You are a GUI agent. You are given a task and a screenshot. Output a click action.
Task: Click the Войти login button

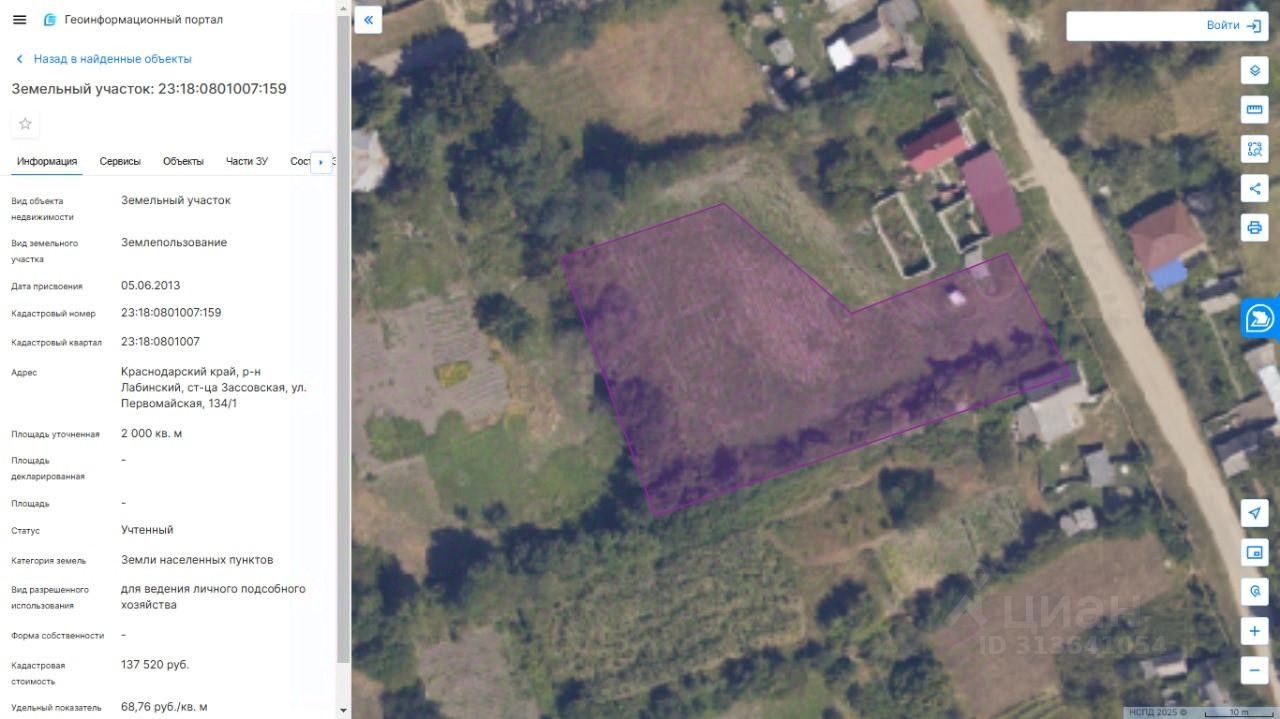point(1166,26)
